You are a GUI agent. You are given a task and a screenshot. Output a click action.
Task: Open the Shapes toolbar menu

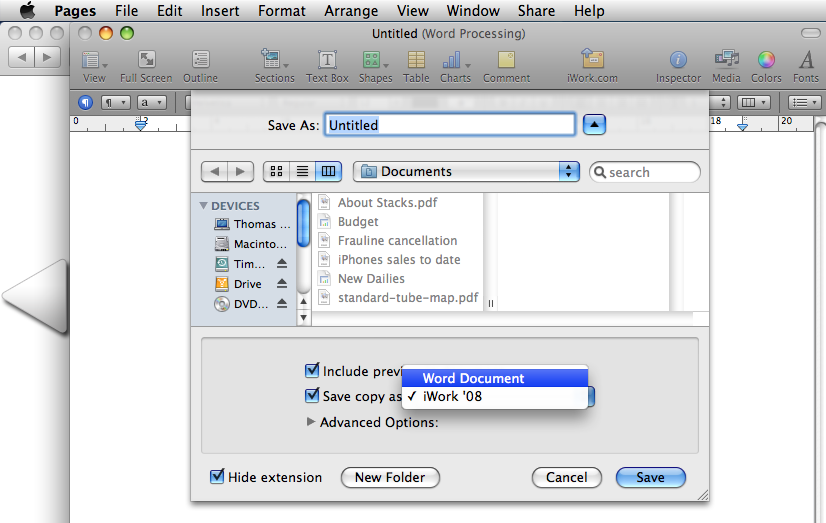coord(375,66)
